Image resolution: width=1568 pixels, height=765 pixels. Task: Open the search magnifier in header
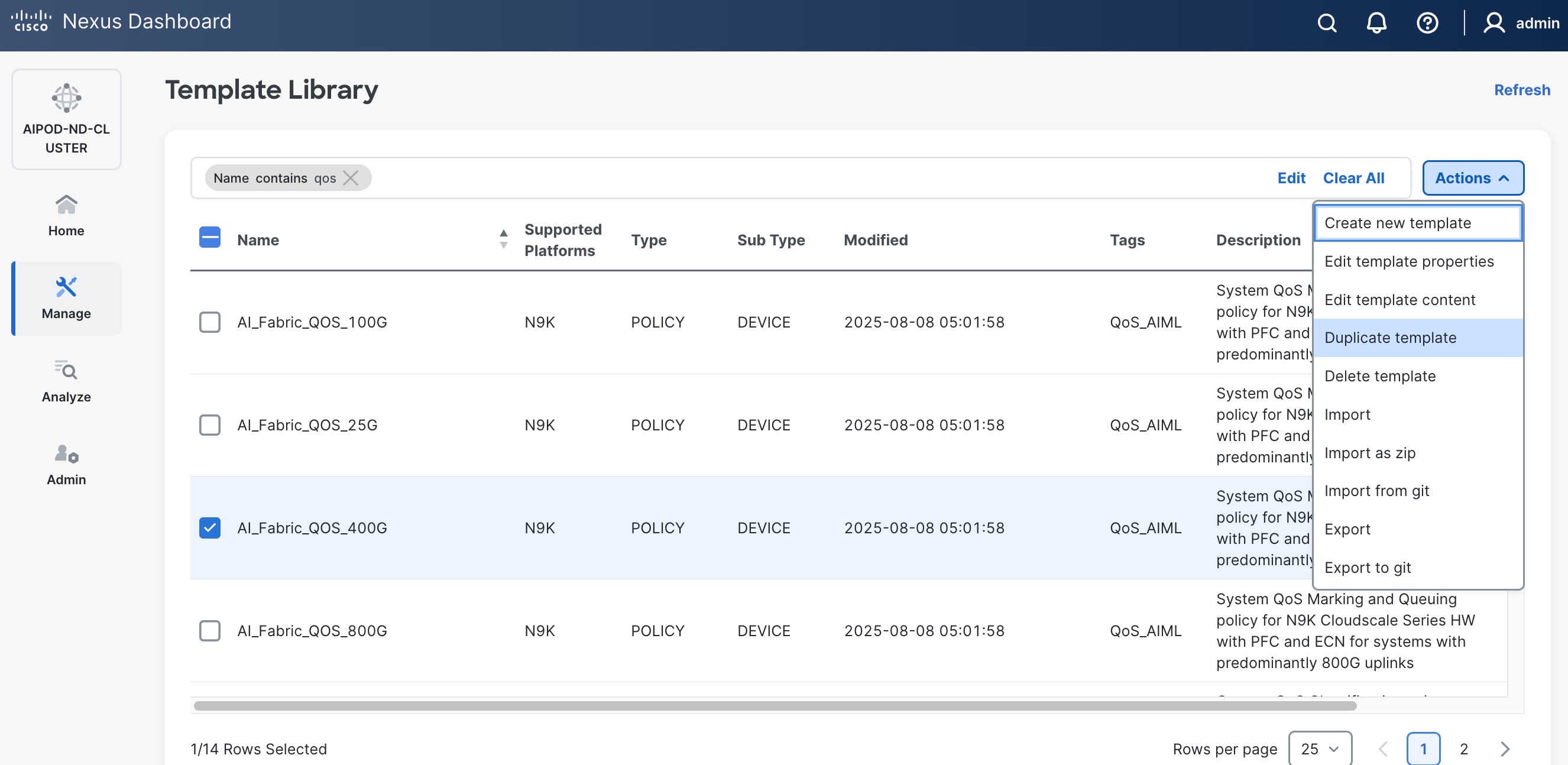[x=1326, y=23]
